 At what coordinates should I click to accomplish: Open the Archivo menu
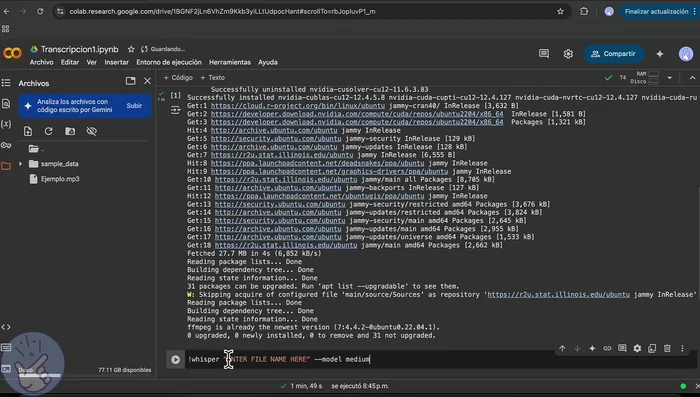[42, 62]
